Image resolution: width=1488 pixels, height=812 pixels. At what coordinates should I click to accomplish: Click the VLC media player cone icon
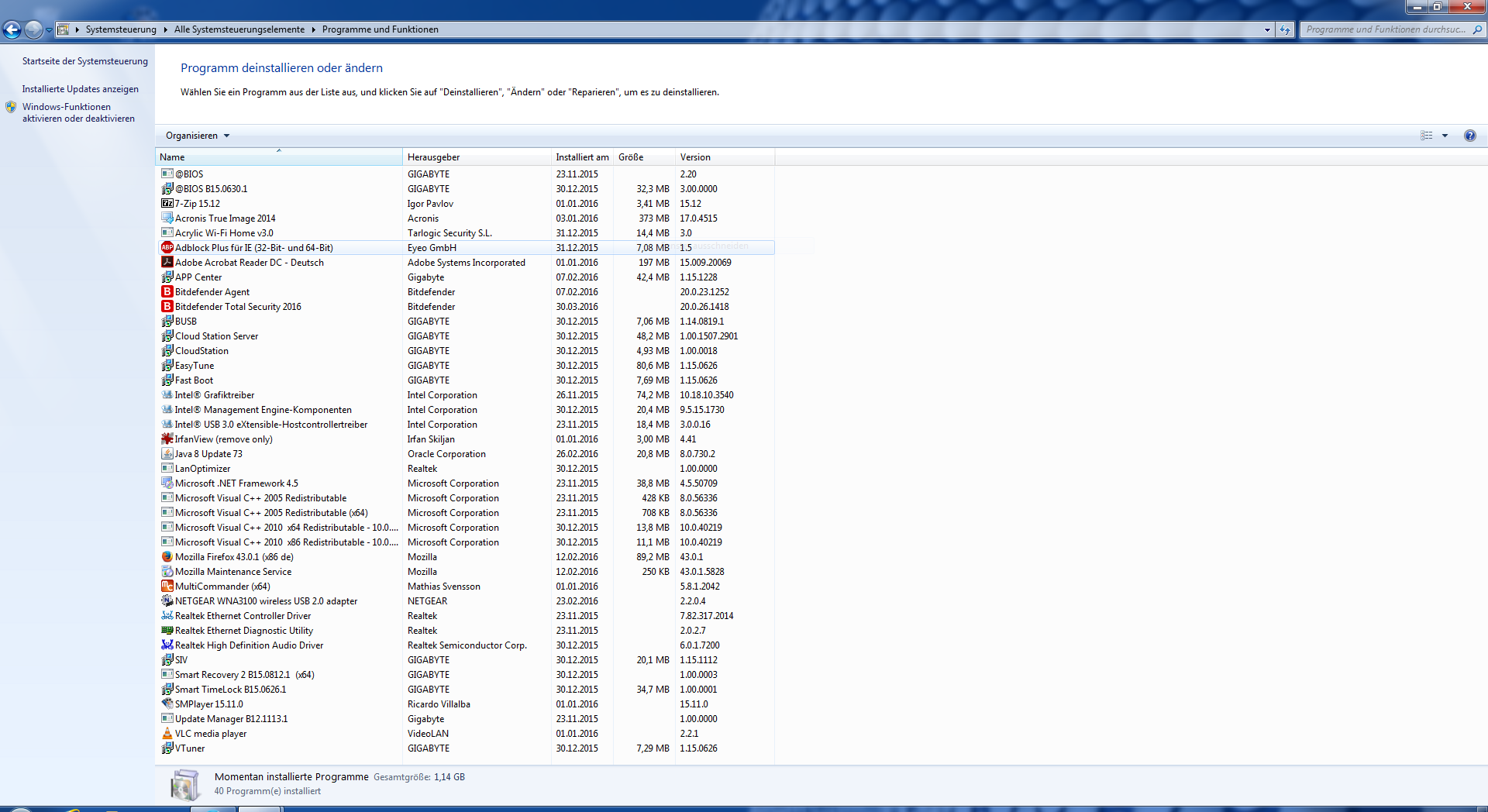(x=167, y=734)
